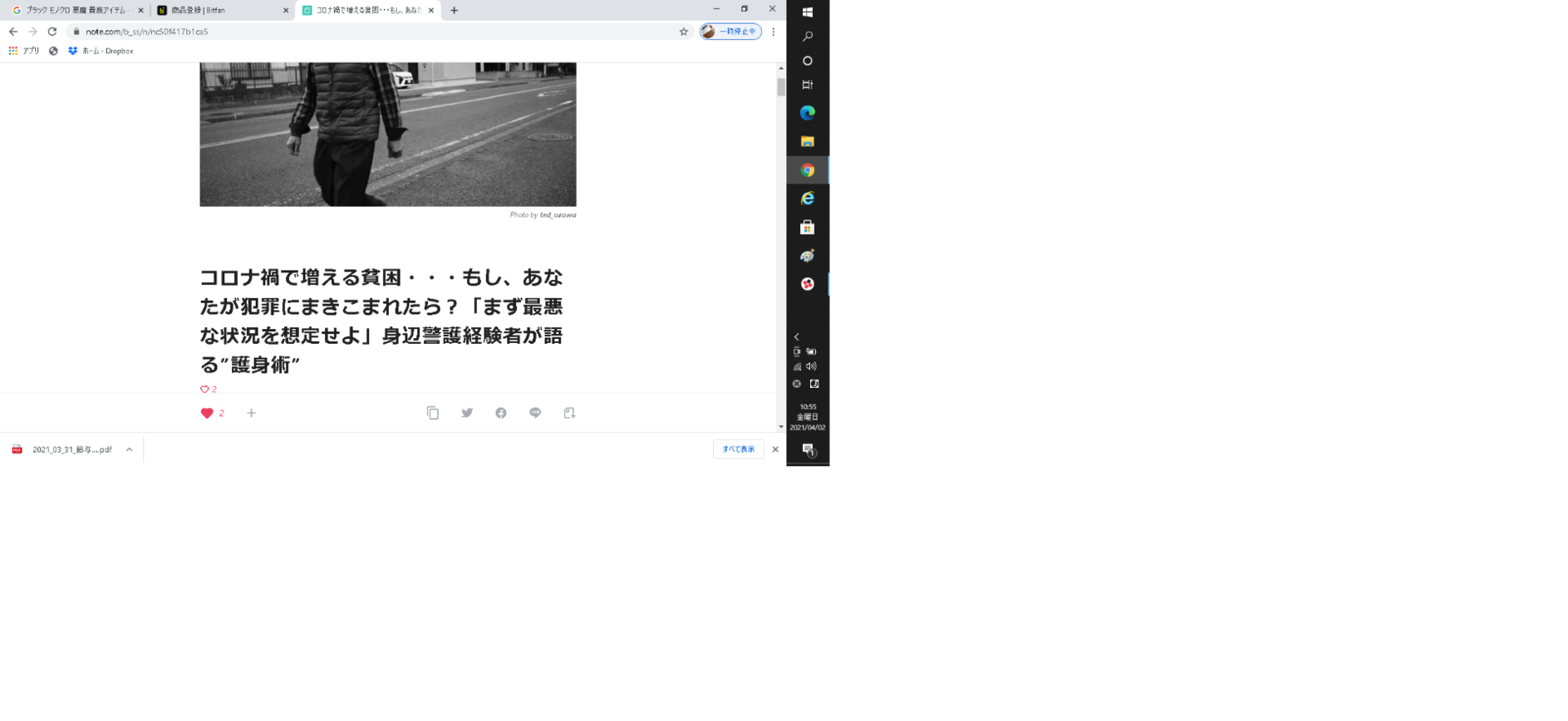Open Task View on the taskbar

(808, 85)
